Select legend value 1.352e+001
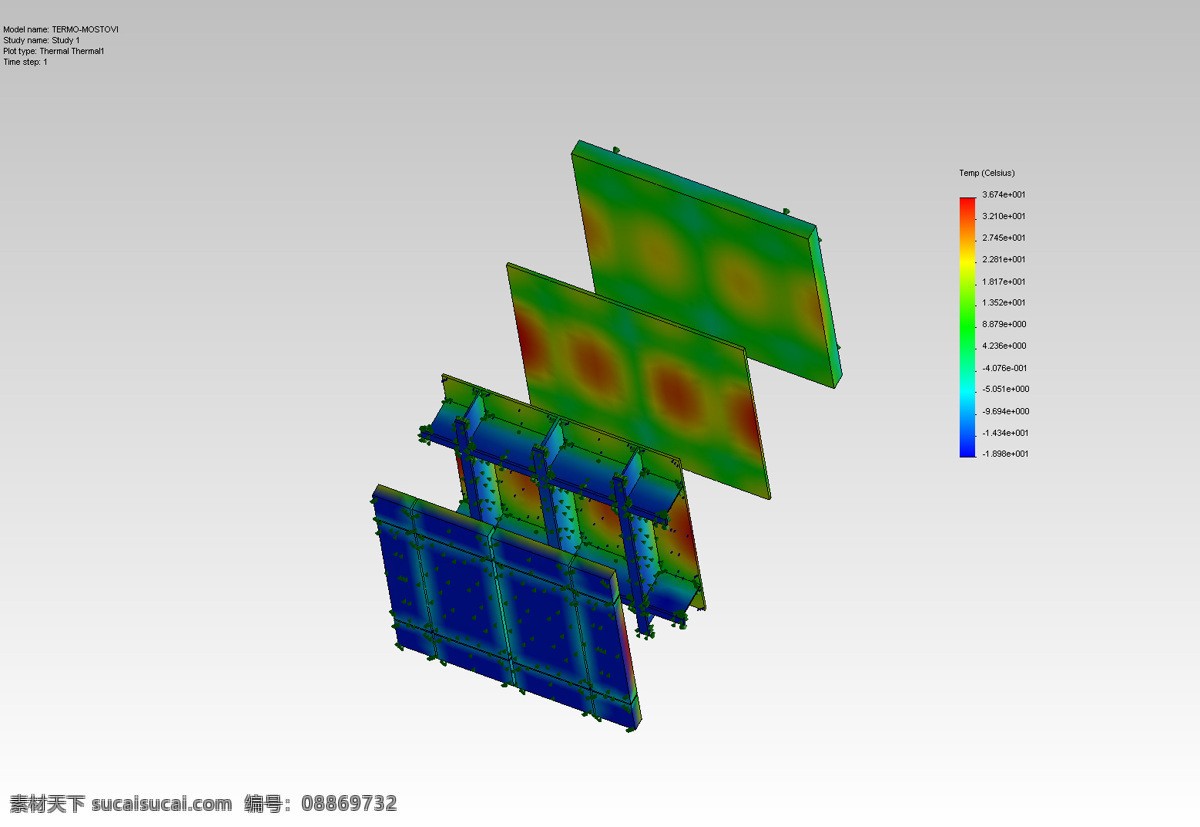The width and height of the screenshot is (1200, 827). [x=1004, y=303]
